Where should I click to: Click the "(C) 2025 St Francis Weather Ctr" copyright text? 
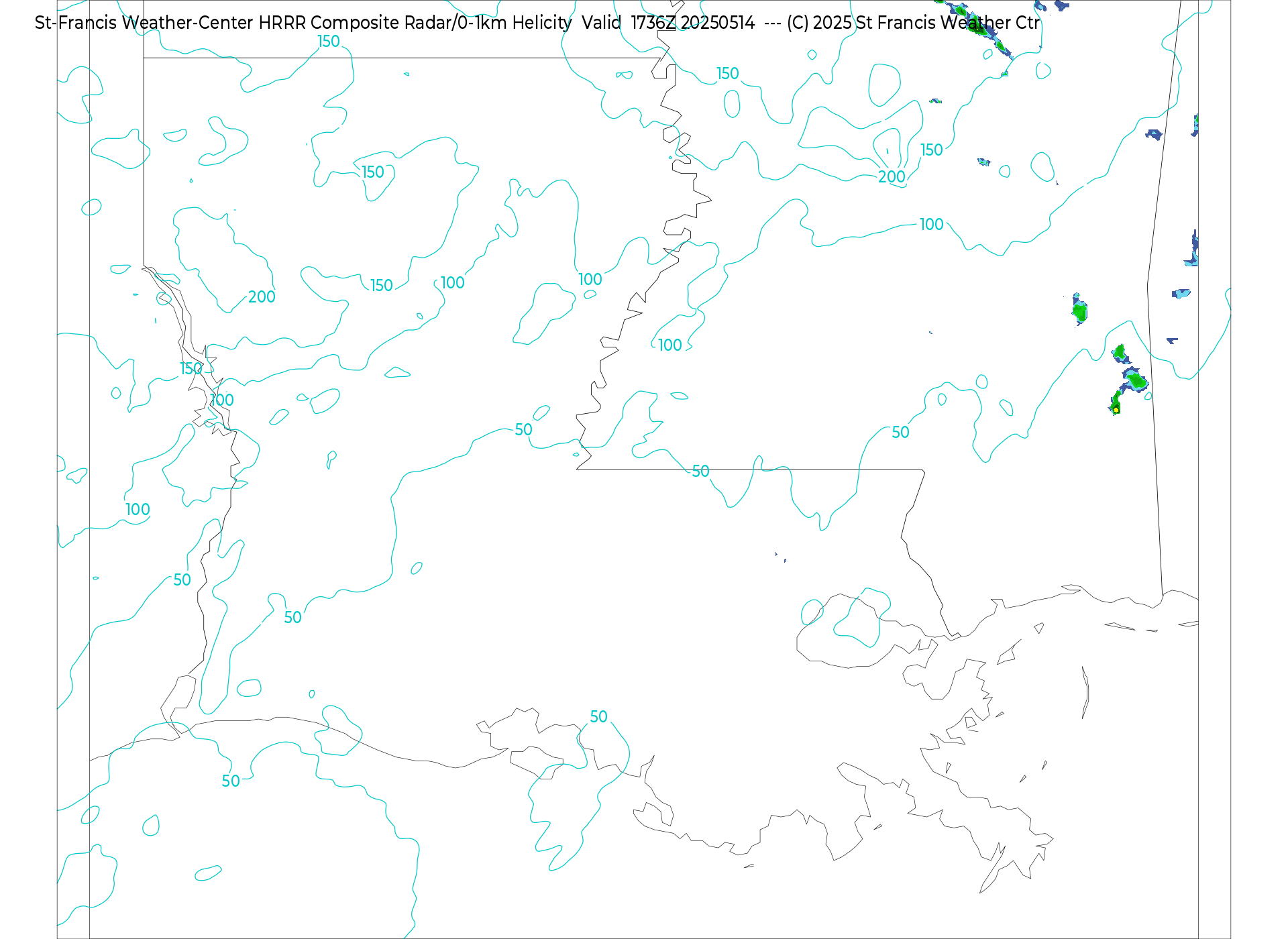point(913,23)
